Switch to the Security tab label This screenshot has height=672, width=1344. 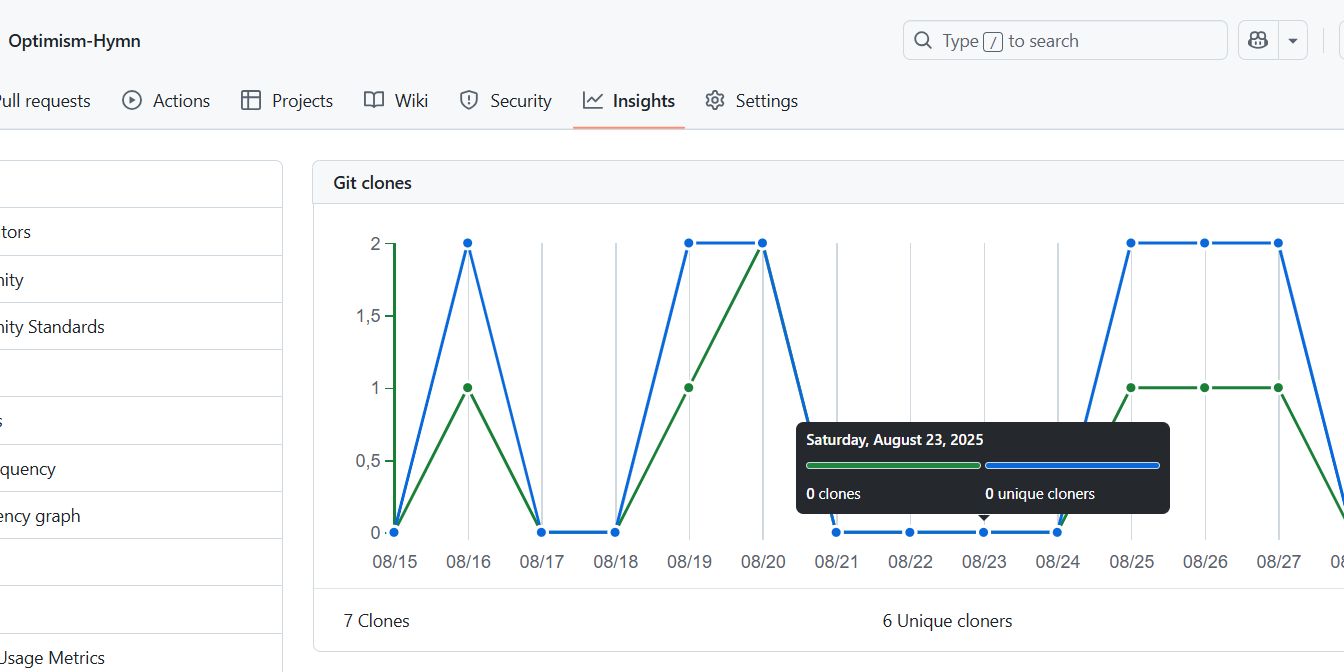point(520,101)
